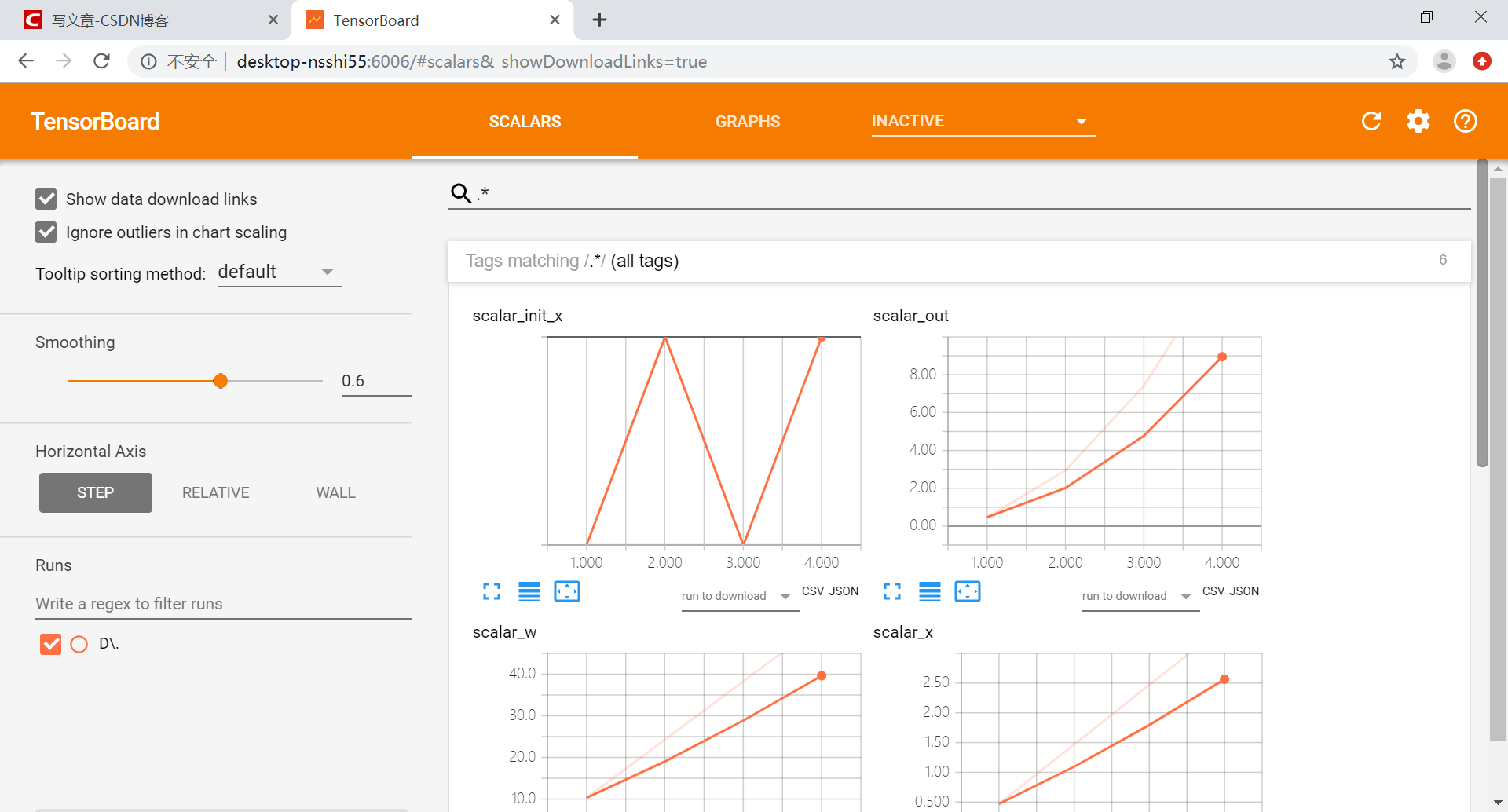
Task: Open the INACTIVE dashboards dropdown
Action: (983, 121)
